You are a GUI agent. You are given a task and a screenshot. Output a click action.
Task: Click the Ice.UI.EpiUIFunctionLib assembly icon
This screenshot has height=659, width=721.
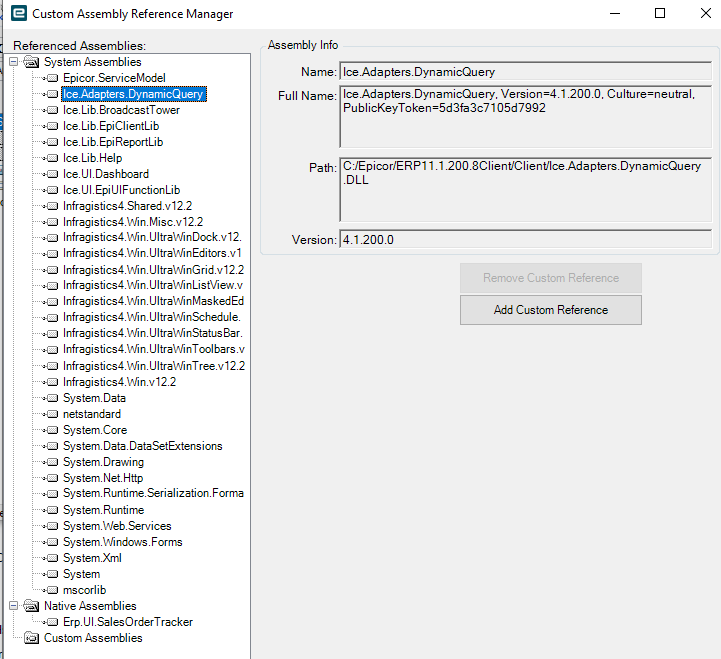[x=52, y=190]
